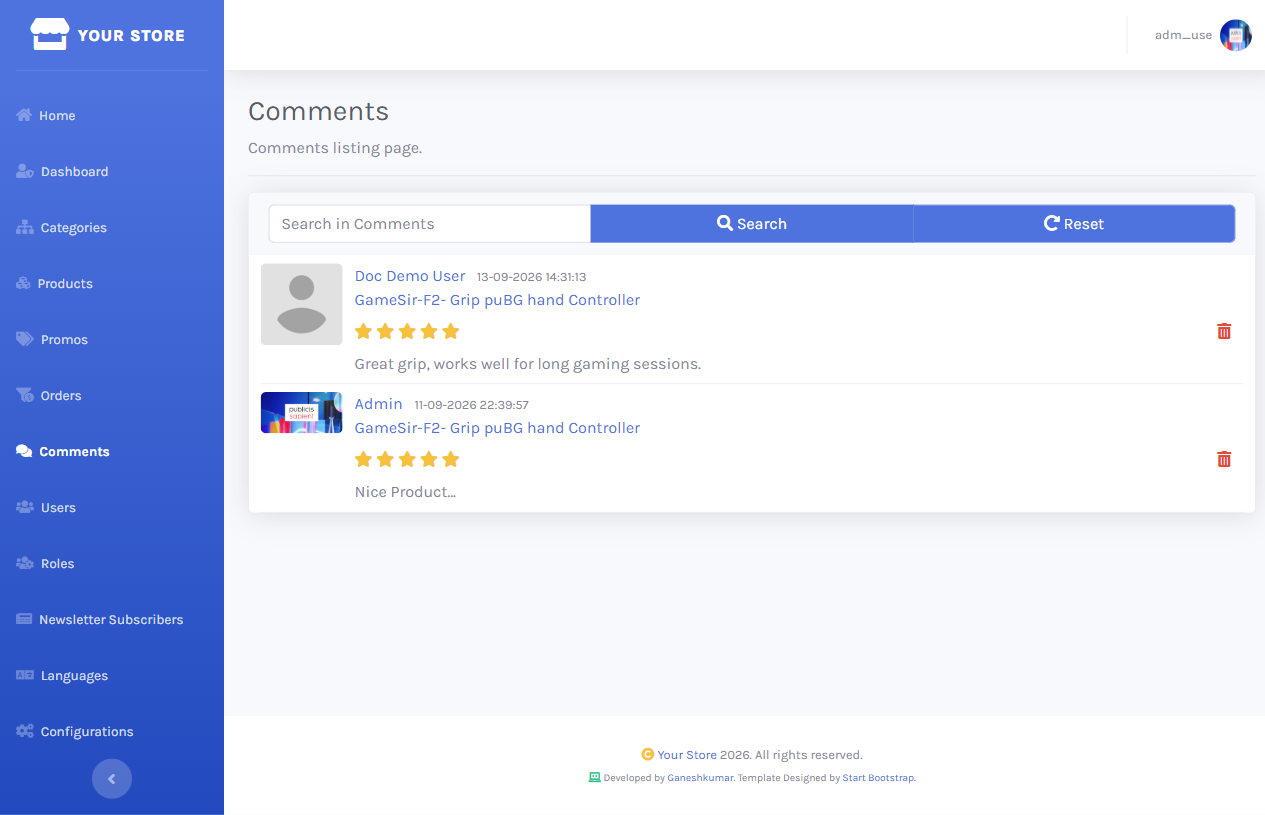This screenshot has width=1265, height=815.
Task: Click the Comments bubbles icon
Action: (24, 451)
